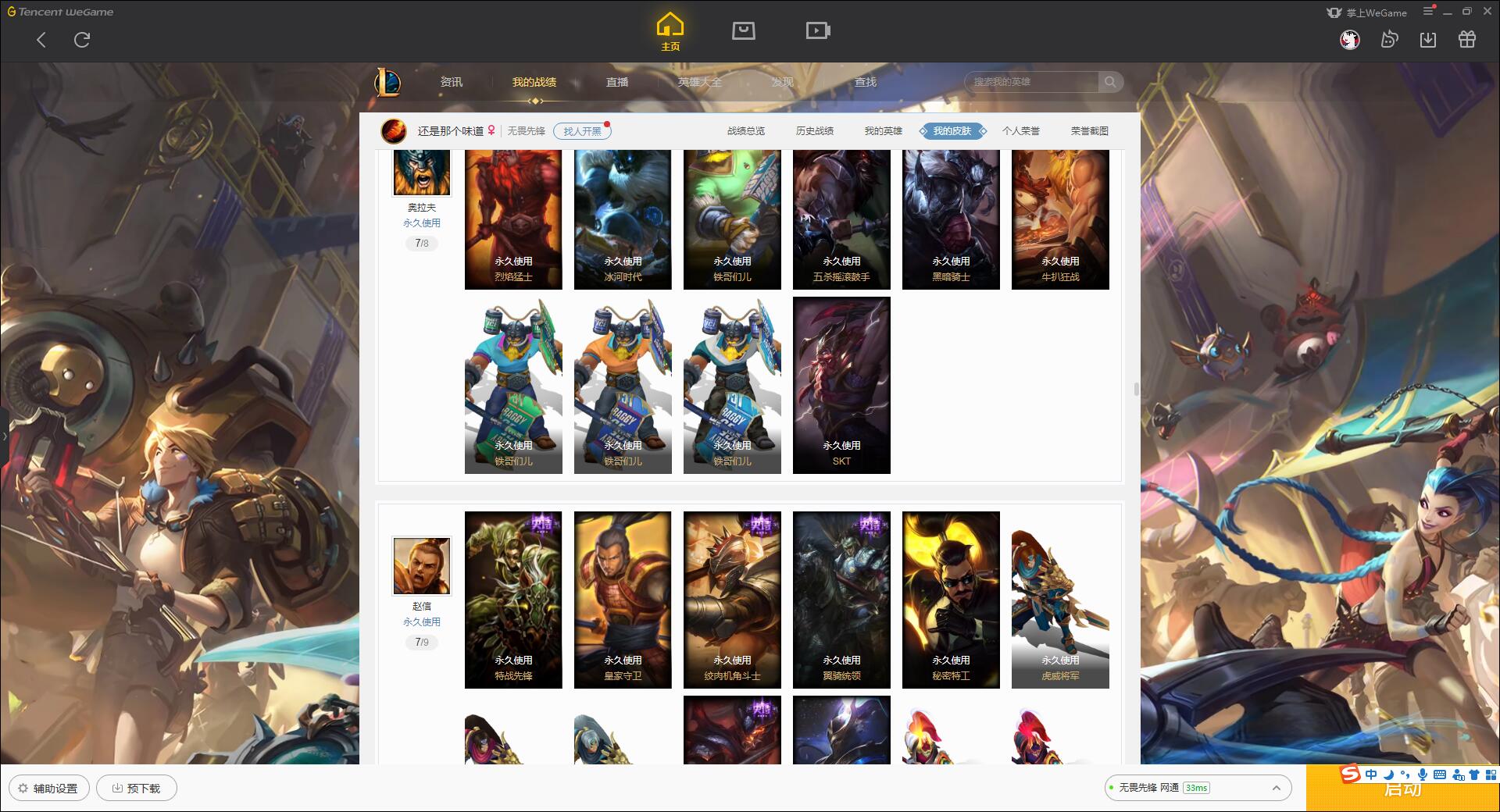Open the Sogou soft keyboard icon
1500x812 pixels.
1440,775
